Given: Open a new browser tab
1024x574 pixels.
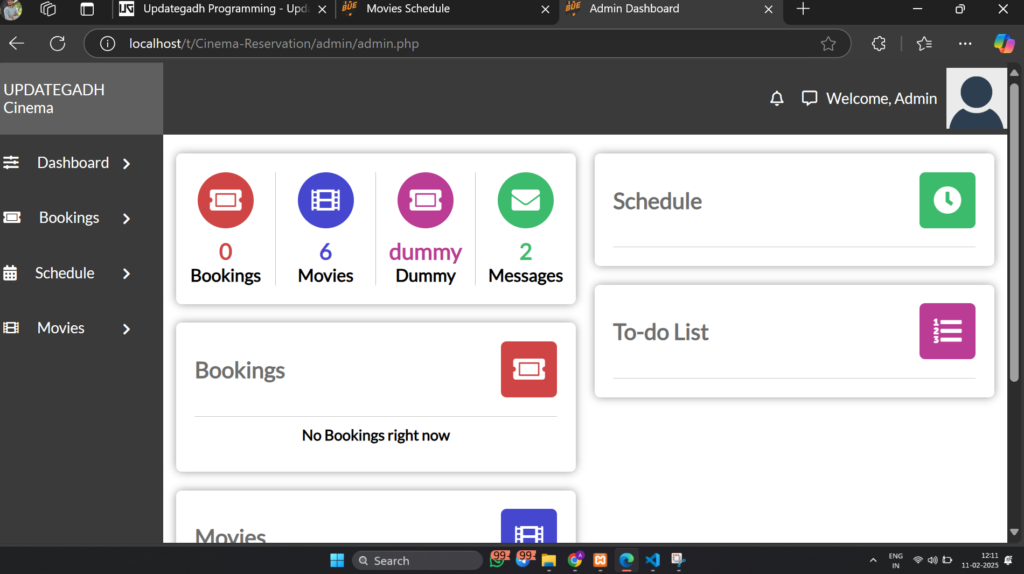Looking at the screenshot, I should (x=803, y=9).
